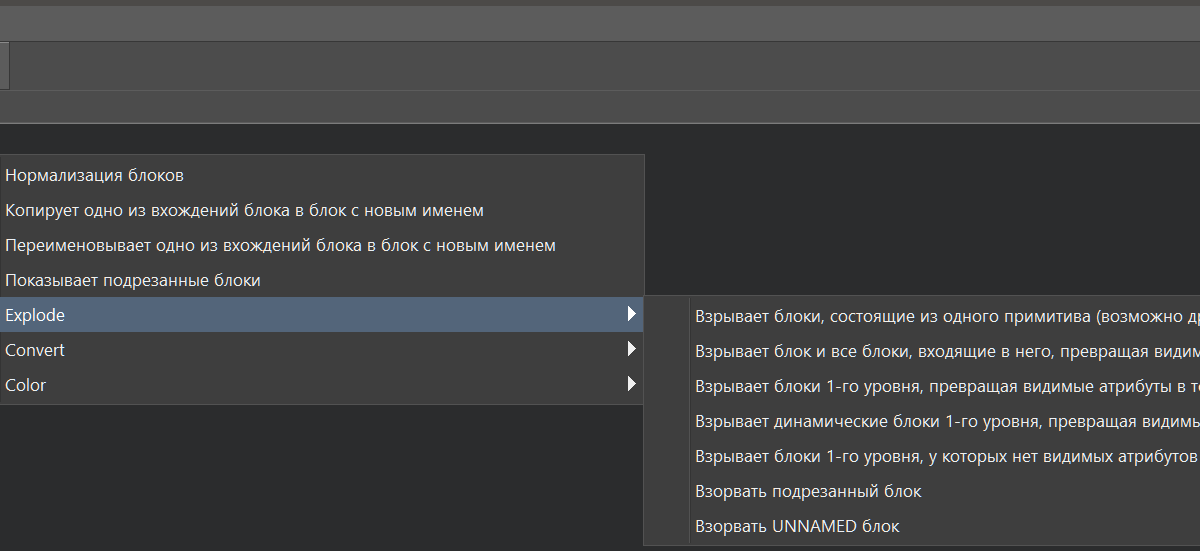This screenshot has height=551, width=1200.
Task: Expand the Explode submenu arrow
Action: [631, 314]
